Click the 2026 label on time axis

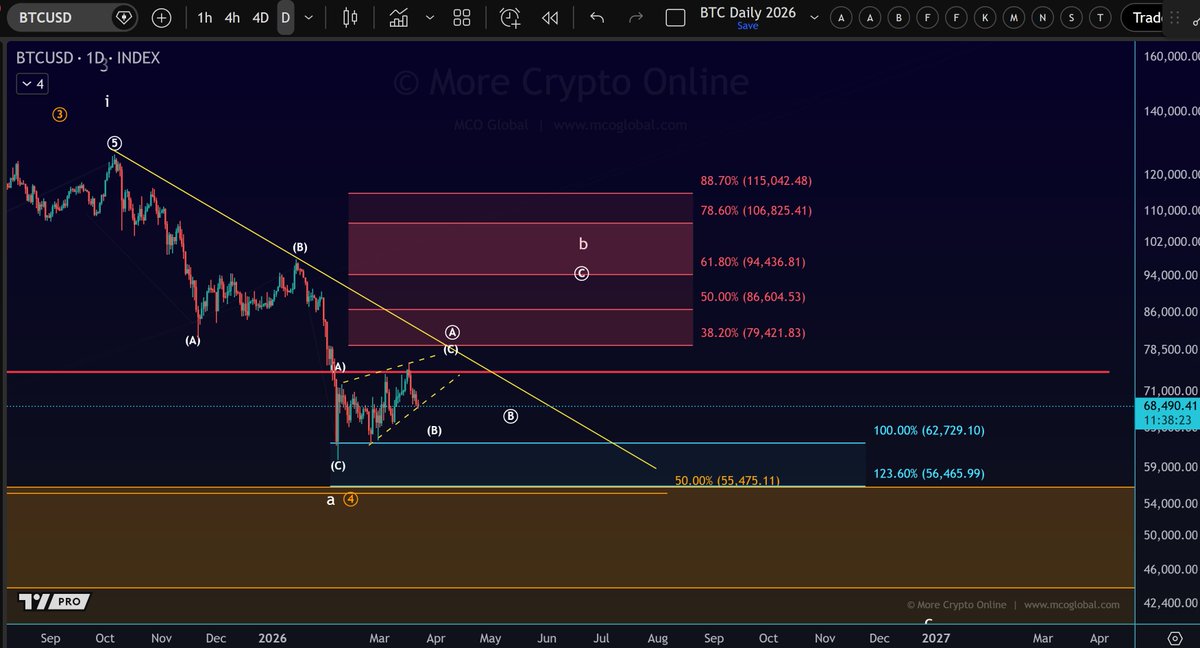tap(272, 637)
